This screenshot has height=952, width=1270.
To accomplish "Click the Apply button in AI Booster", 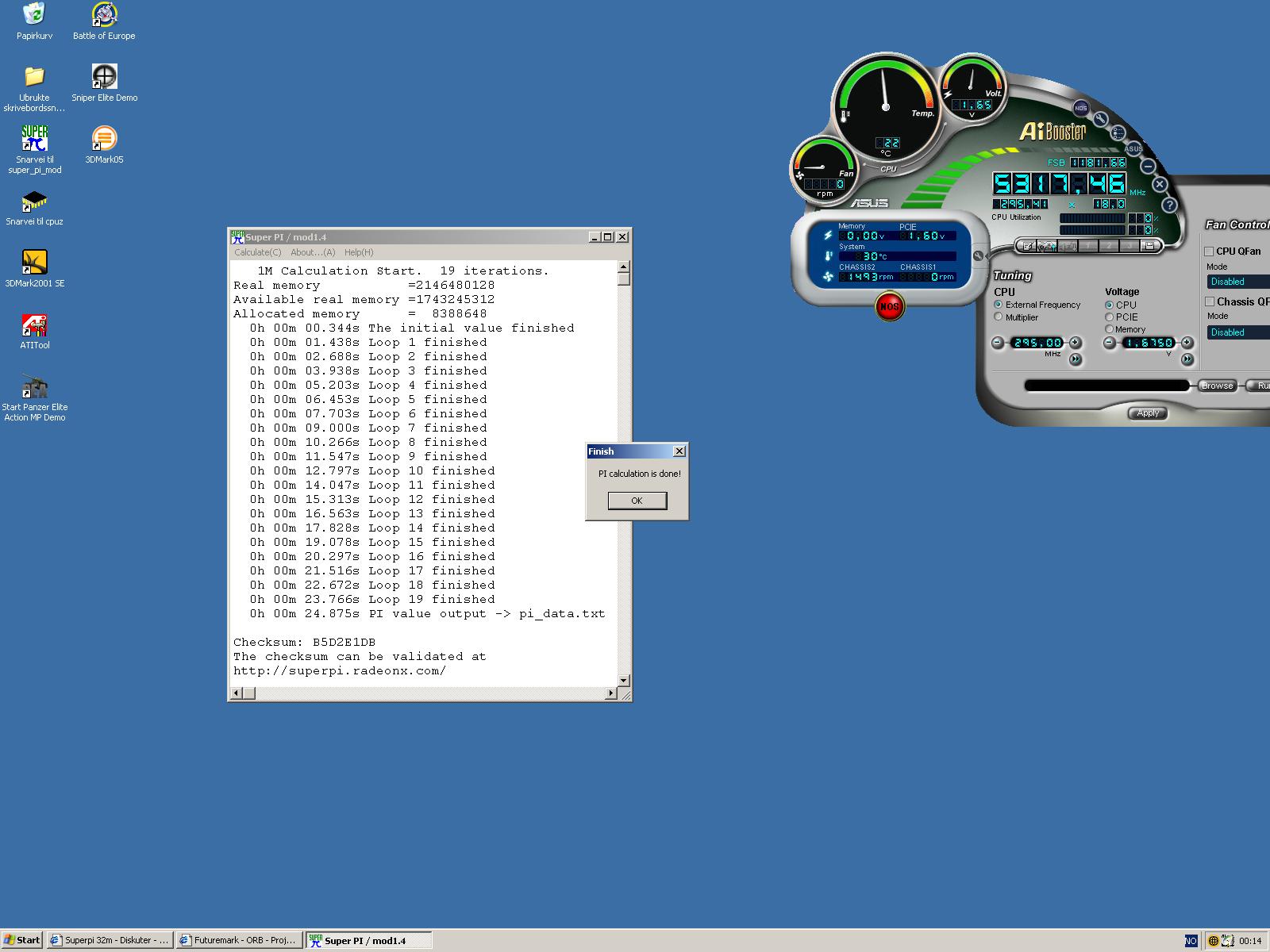I will click(1148, 413).
